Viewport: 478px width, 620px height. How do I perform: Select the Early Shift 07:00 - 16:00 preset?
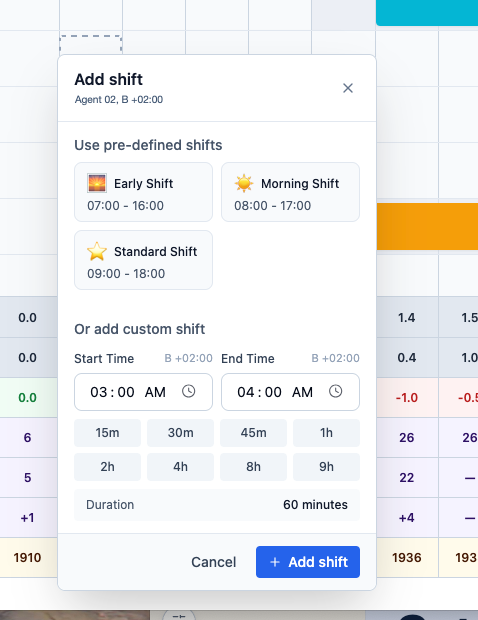click(144, 192)
